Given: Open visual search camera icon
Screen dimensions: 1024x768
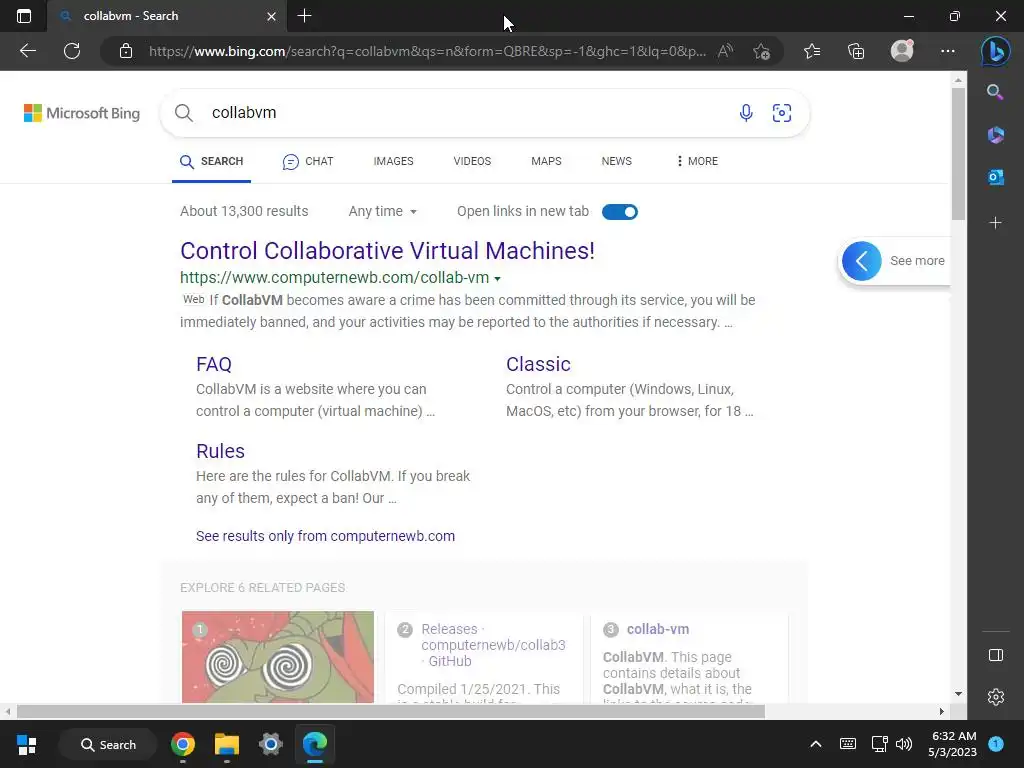Looking at the screenshot, I should (x=782, y=113).
